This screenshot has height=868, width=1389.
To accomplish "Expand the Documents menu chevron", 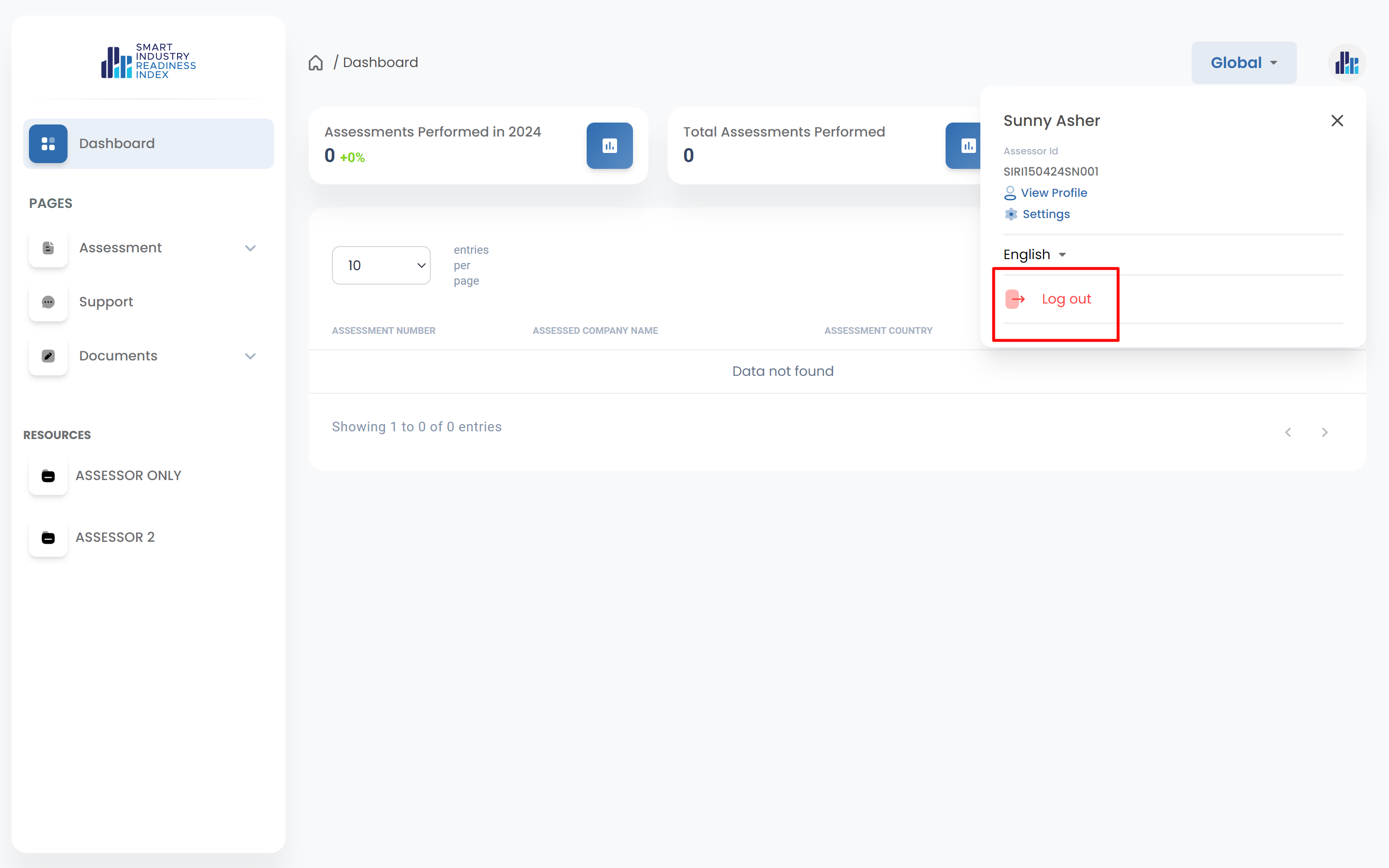I will (250, 356).
